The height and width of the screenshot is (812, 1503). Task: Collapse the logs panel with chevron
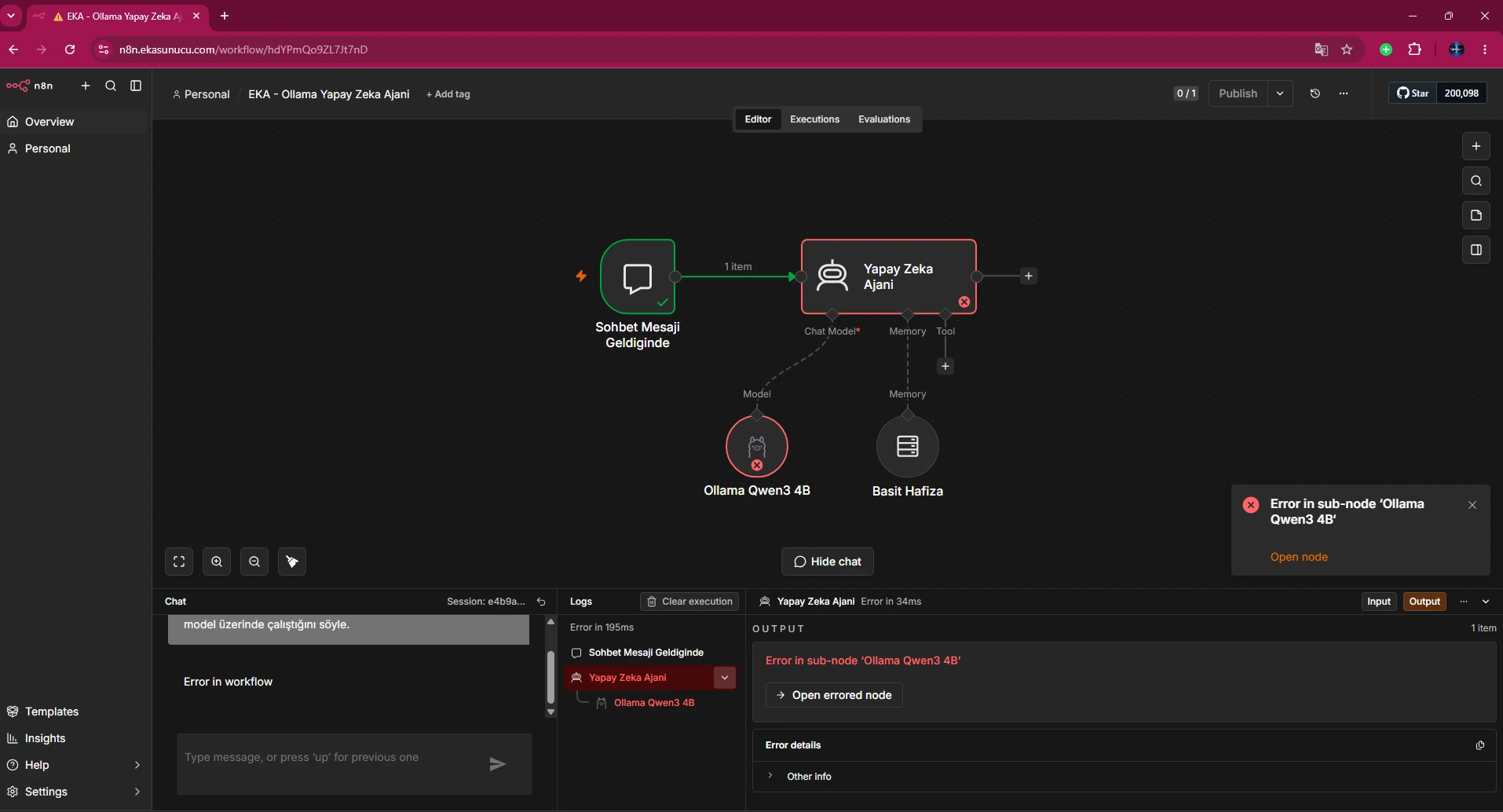point(1486,602)
